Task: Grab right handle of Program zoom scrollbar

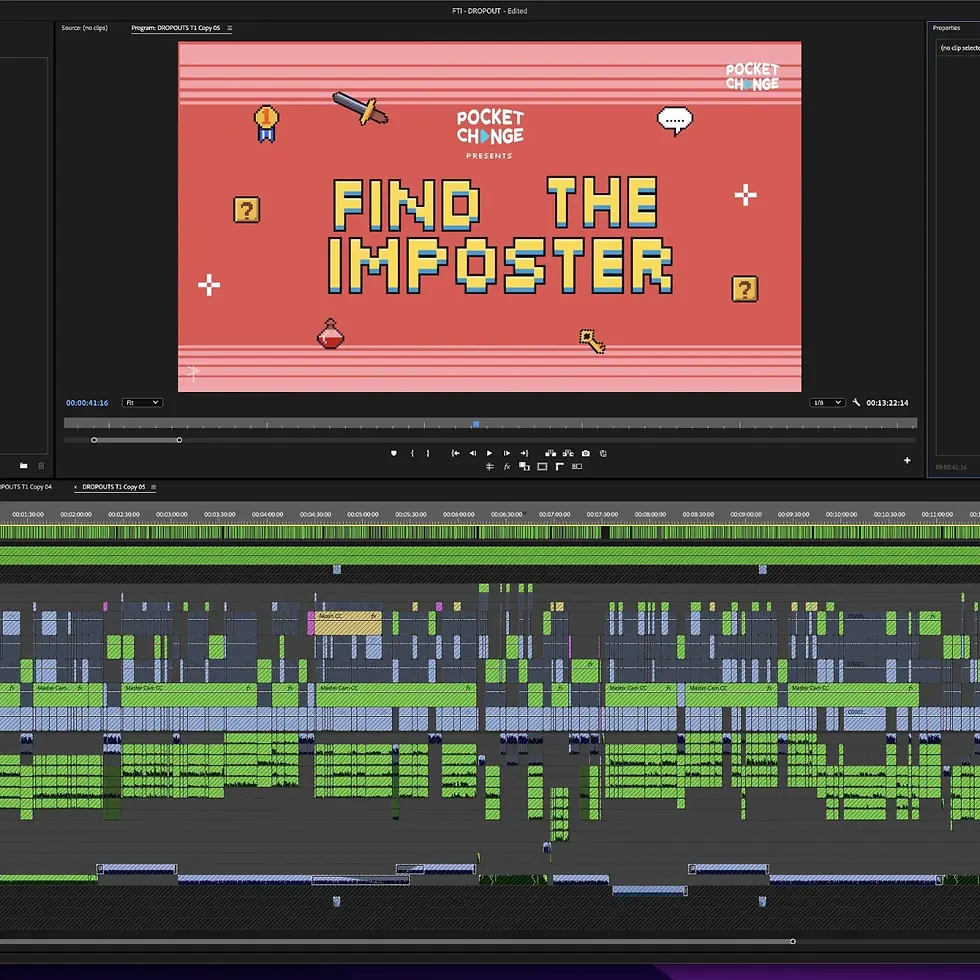Action: click(x=179, y=440)
